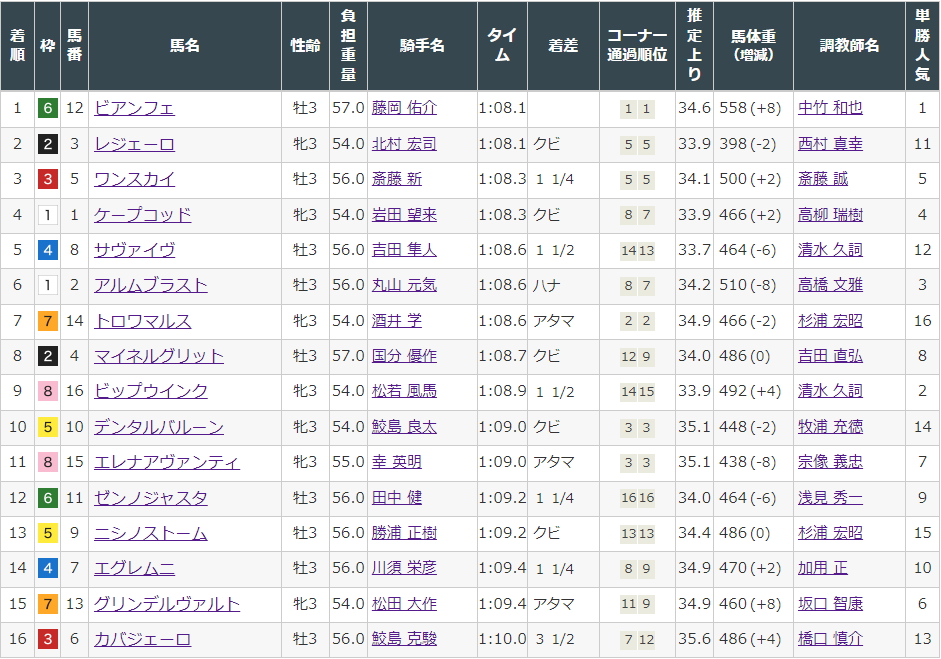Image resolution: width=941 pixels, height=659 pixels.
Task: Open horse page for デンタルバルーン
Action: point(158,427)
